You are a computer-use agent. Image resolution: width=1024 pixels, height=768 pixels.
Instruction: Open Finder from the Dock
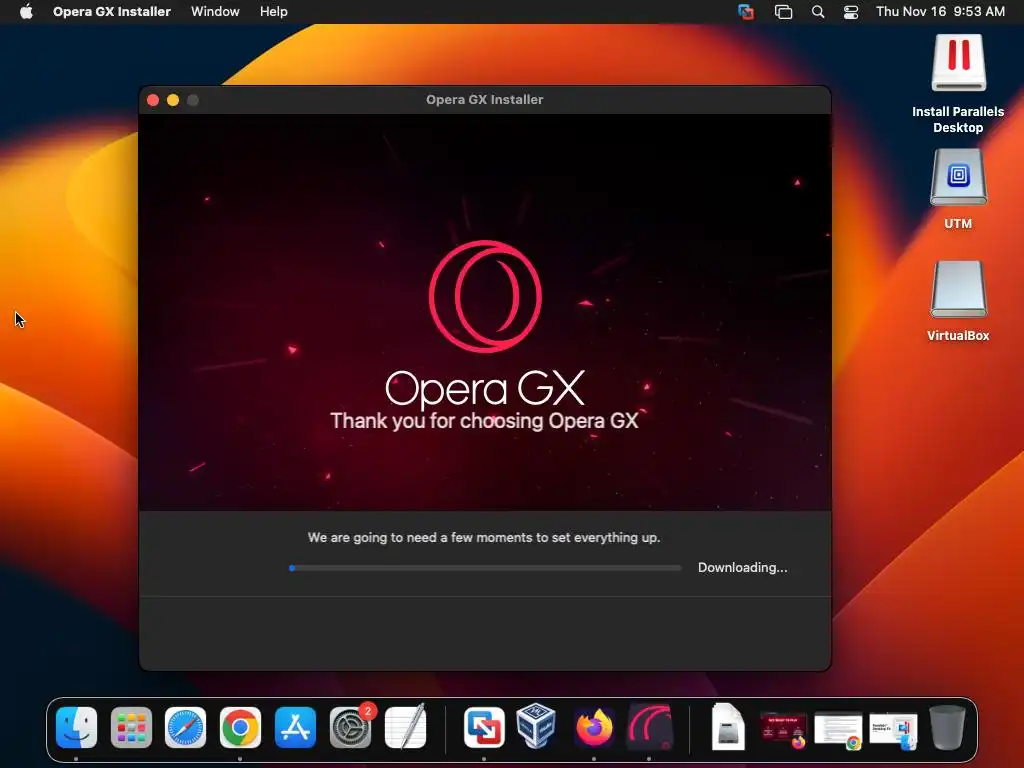tap(76, 727)
